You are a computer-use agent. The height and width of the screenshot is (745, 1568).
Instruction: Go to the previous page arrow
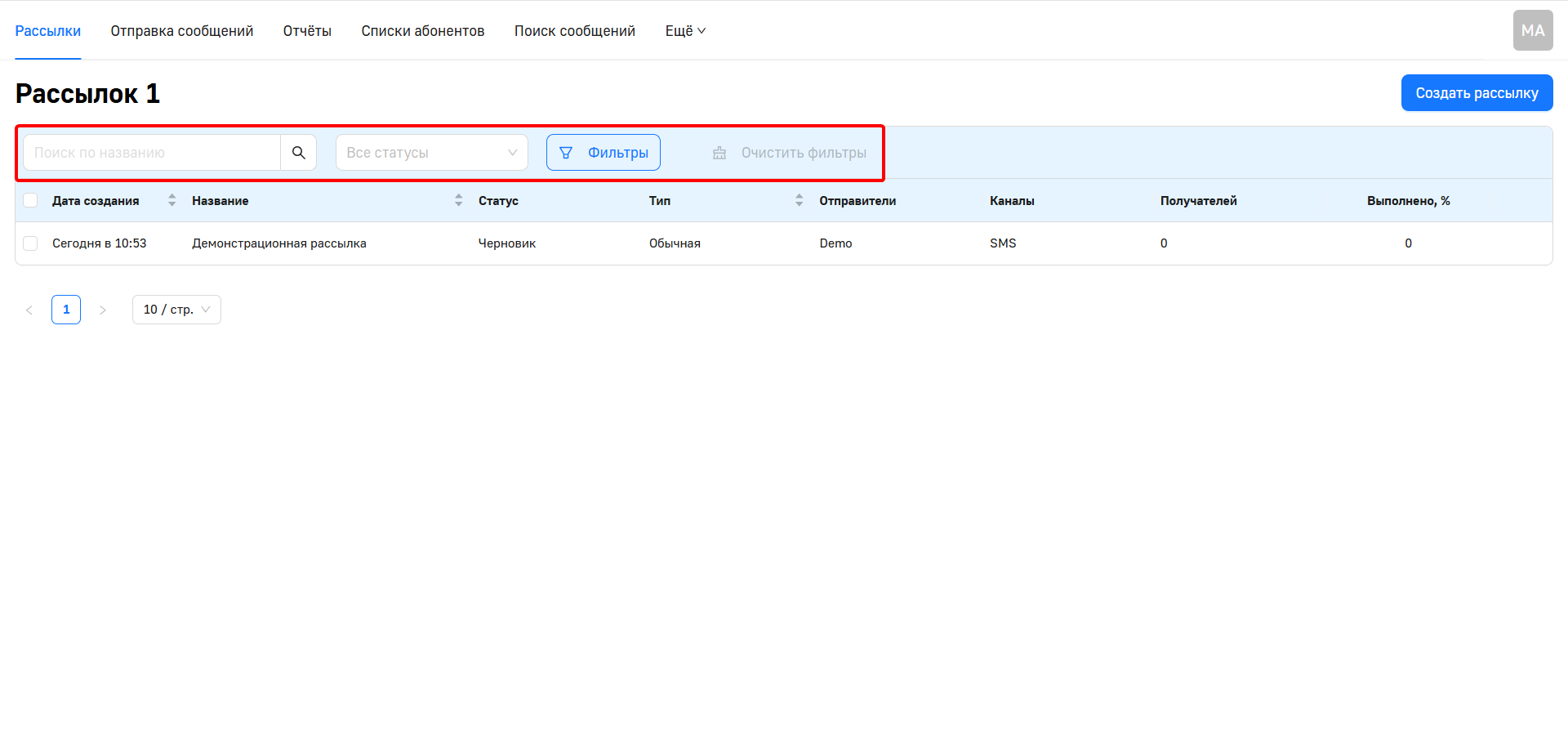(x=29, y=310)
